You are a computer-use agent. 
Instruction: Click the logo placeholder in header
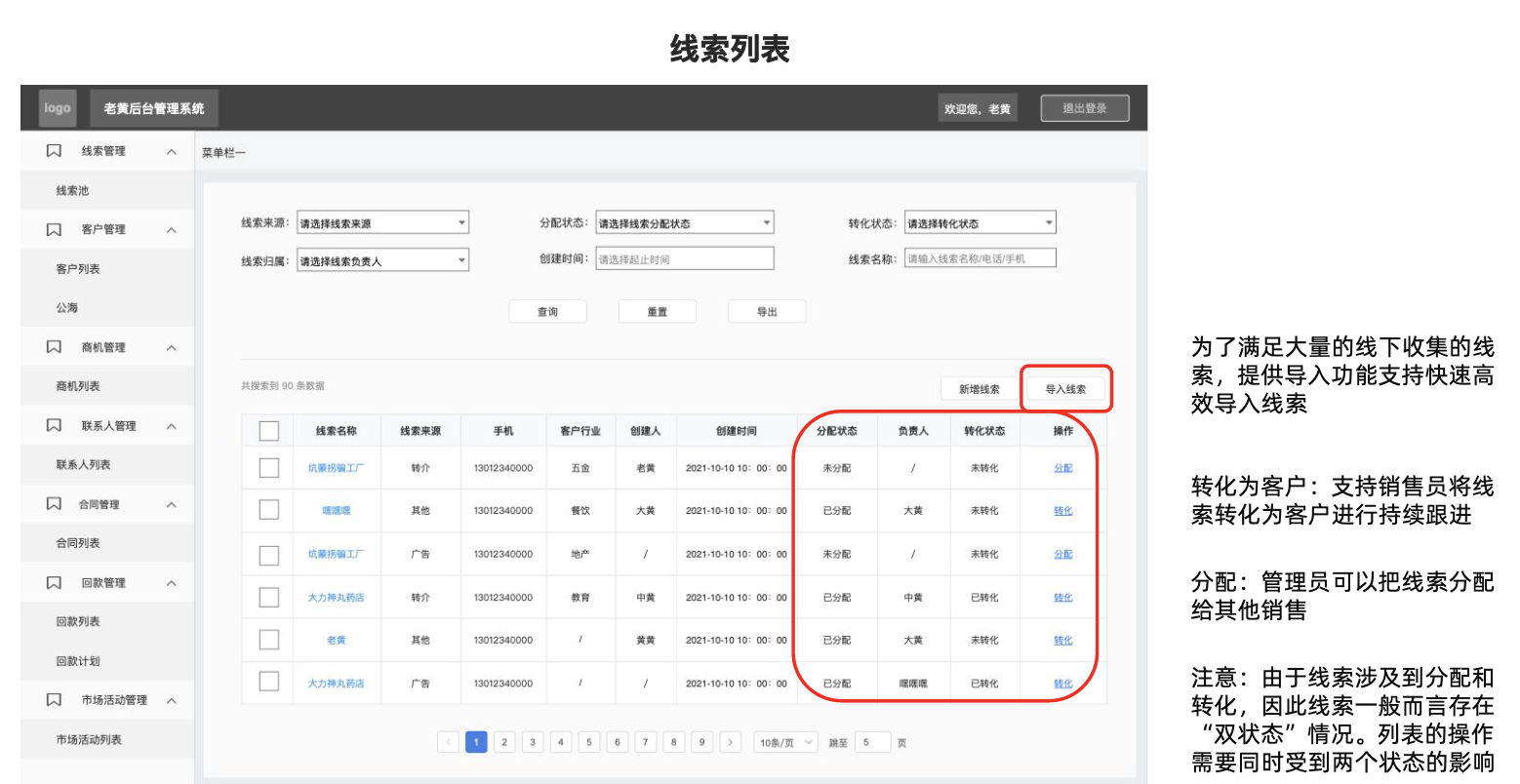tap(58, 108)
